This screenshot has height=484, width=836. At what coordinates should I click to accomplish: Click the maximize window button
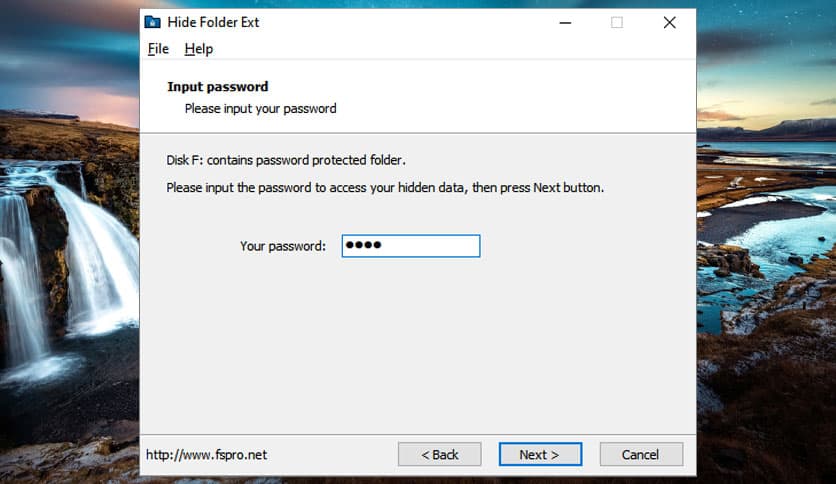617,22
